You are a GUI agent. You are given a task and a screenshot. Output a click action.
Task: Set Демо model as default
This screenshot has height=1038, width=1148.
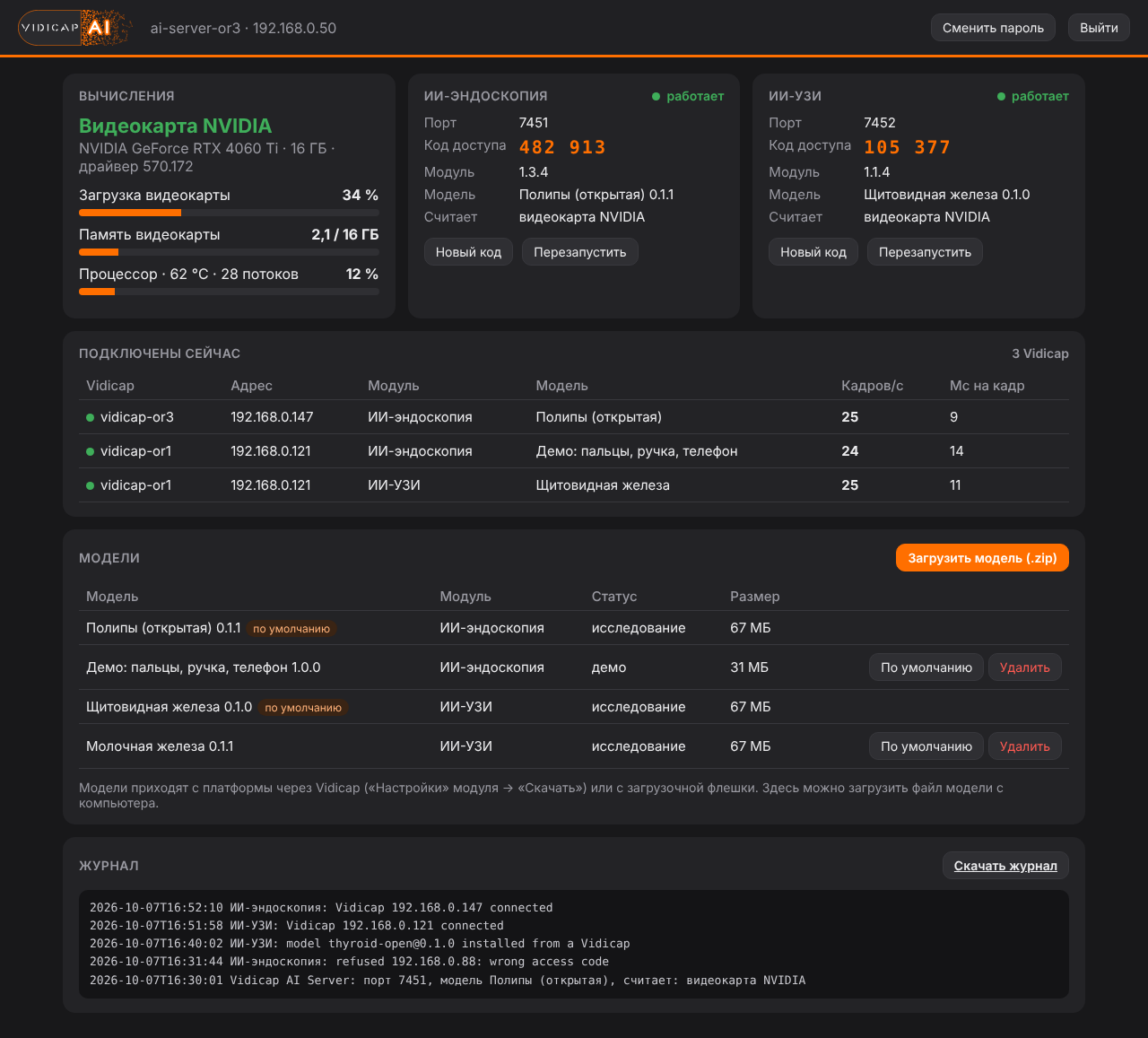(926, 667)
